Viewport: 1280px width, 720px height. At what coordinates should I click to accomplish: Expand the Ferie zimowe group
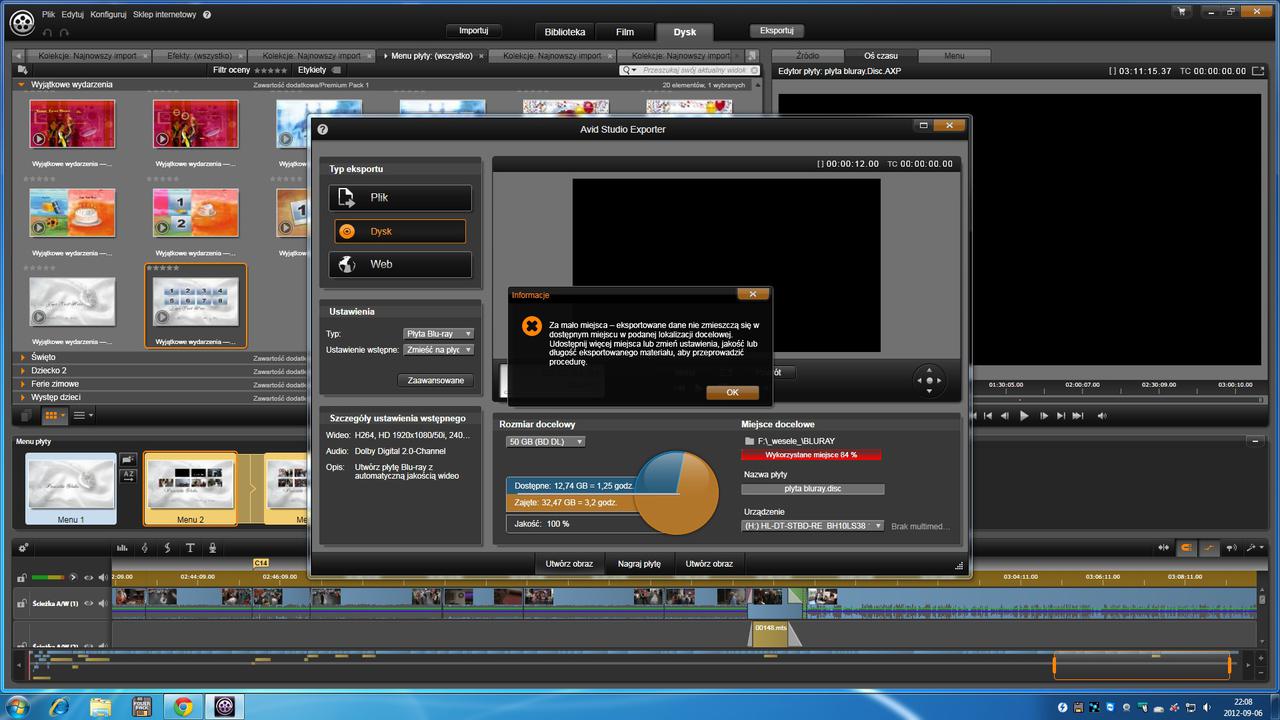[x=22, y=384]
